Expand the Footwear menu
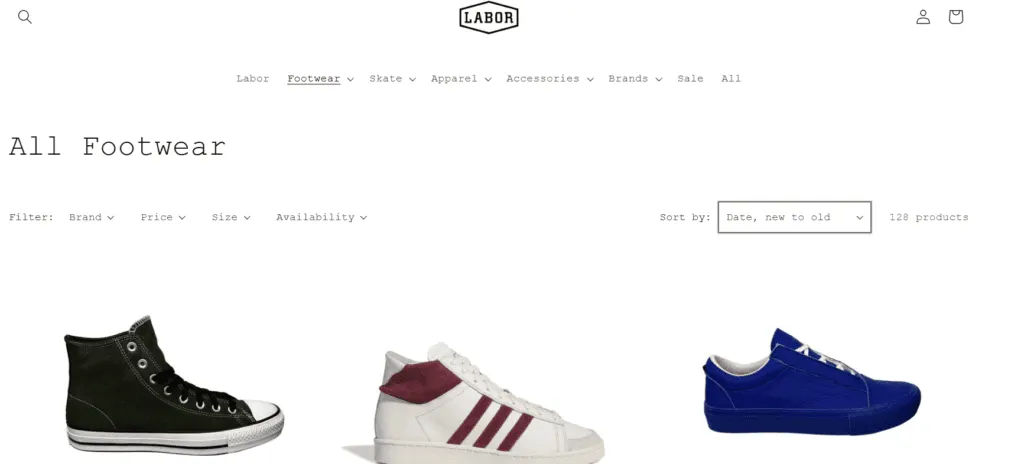1024x464 pixels. pyautogui.click(x=320, y=78)
